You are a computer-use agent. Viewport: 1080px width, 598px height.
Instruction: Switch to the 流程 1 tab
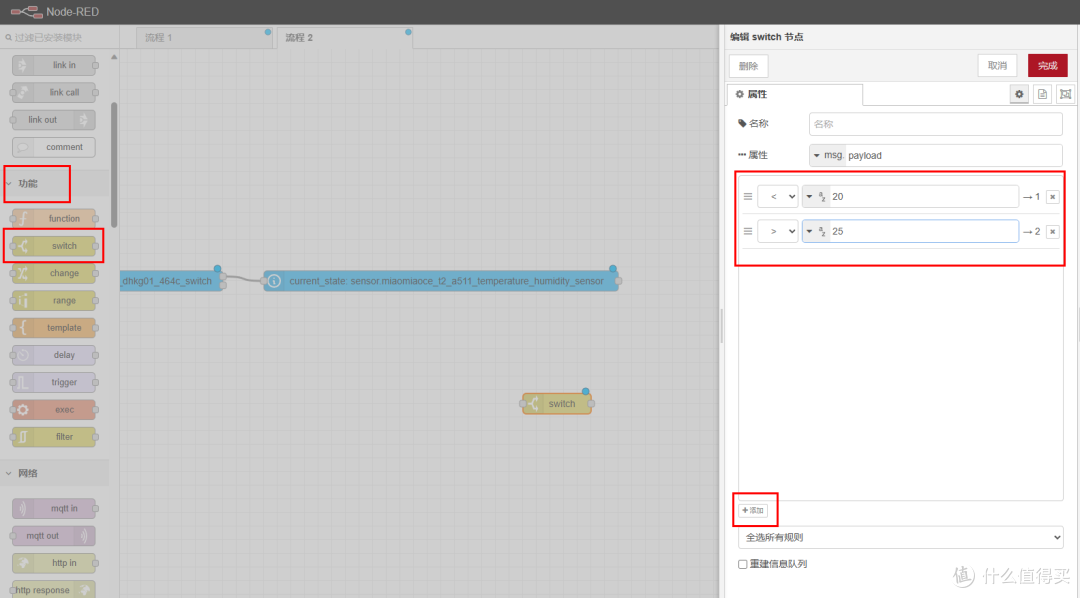[x=204, y=38]
